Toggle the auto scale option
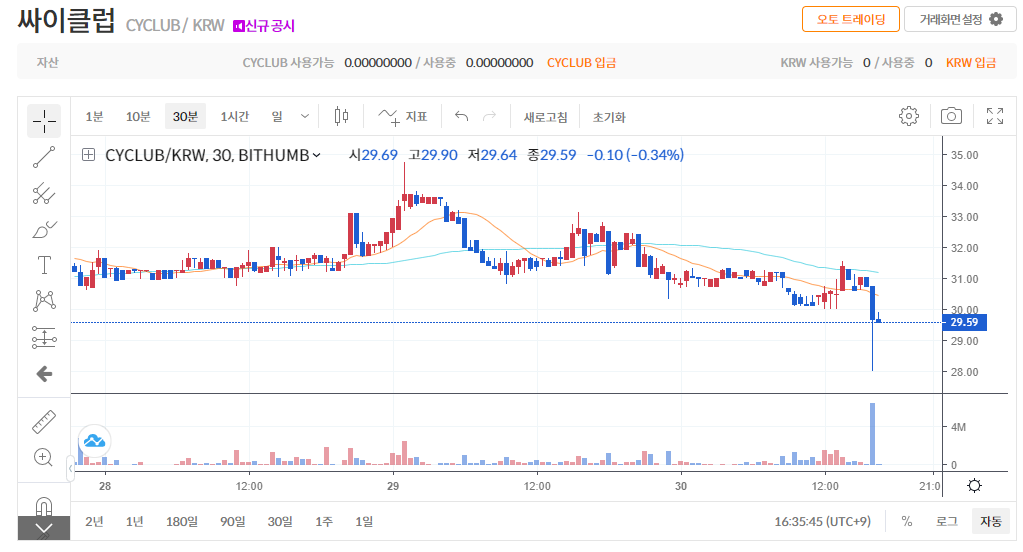The width and height of the screenshot is (1023, 552). pos(990,521)
